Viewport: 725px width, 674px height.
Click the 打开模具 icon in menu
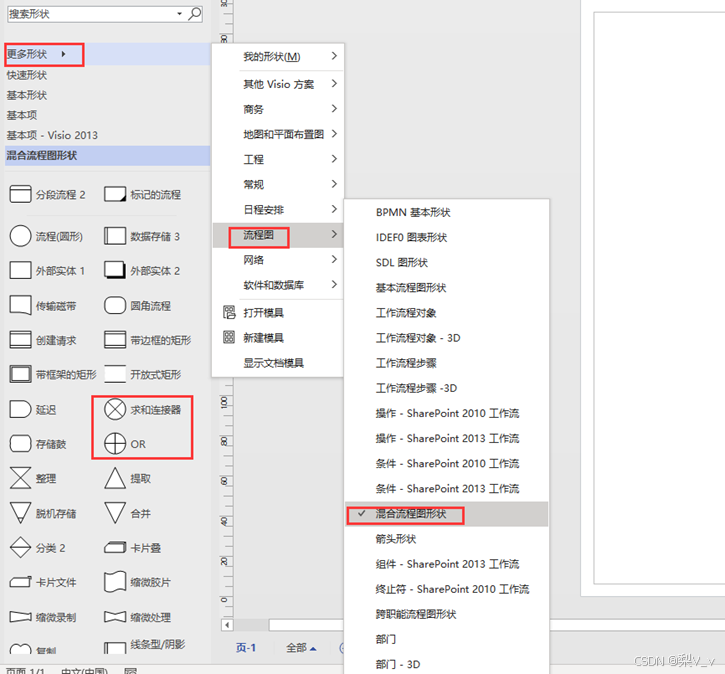point(229,312)
